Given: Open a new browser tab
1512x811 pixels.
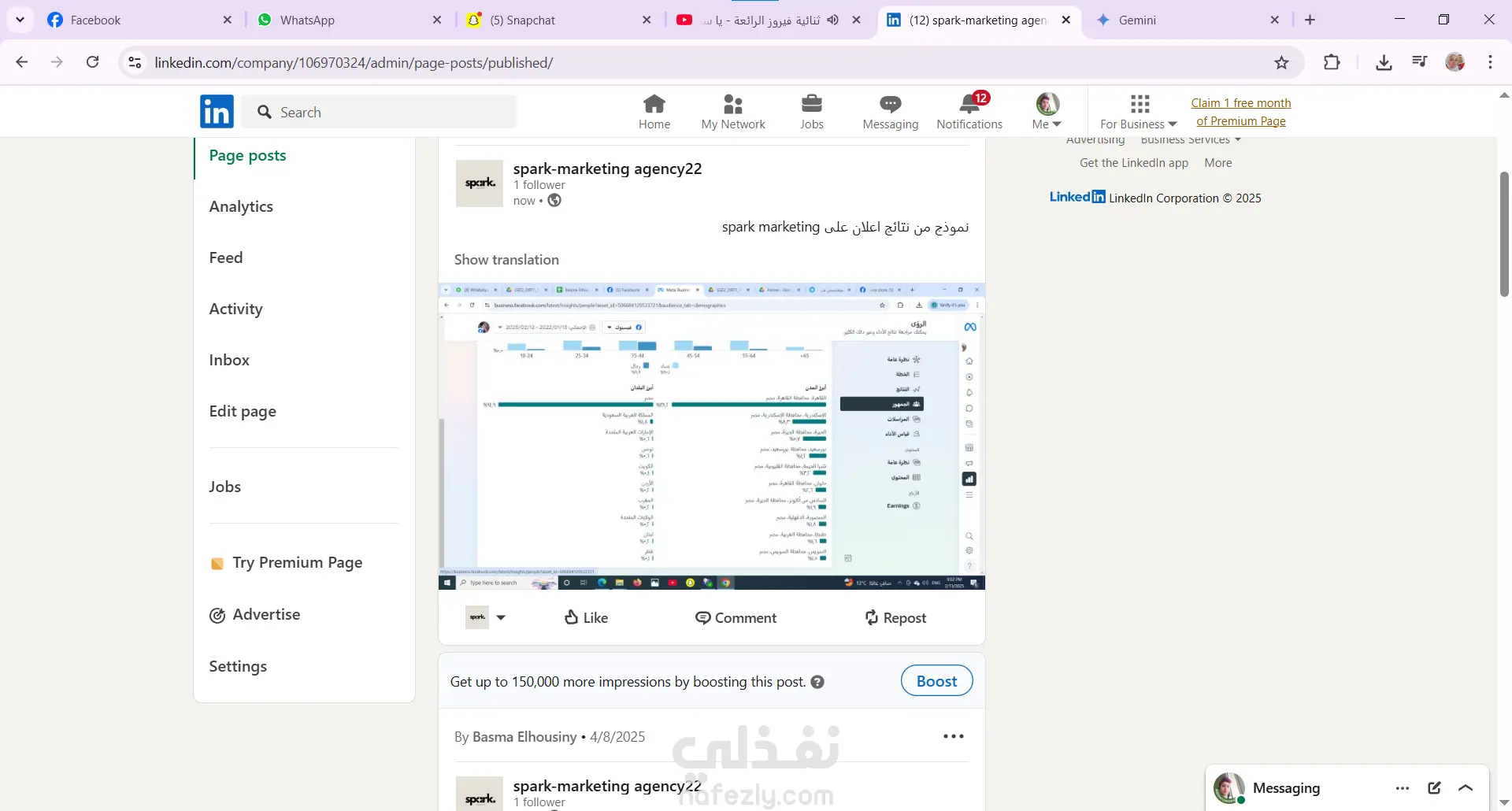Looking at the screenshot, I should (1310, 20).
